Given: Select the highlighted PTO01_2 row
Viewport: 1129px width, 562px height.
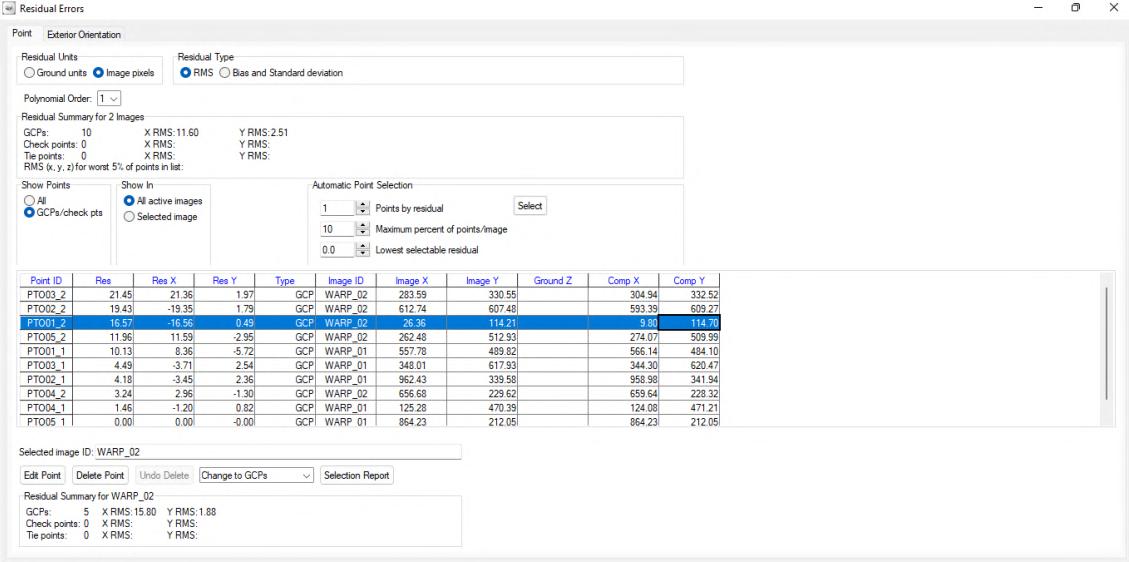Looking at the screenshot, I should tap(369, 323).
